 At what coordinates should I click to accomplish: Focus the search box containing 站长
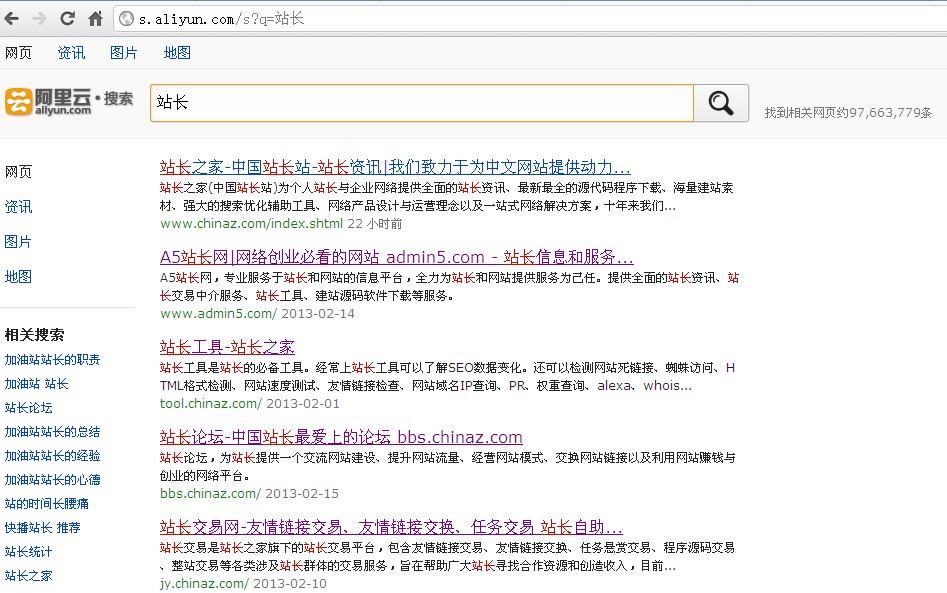[420, 103]
